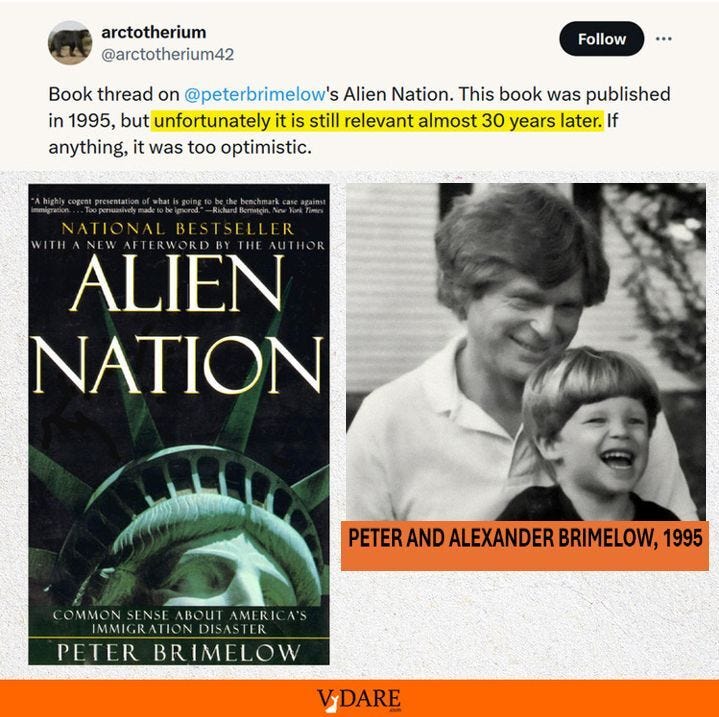Click the Follow button
The width and height of the screenshot is (719, 717).
[x=602, y=39]
